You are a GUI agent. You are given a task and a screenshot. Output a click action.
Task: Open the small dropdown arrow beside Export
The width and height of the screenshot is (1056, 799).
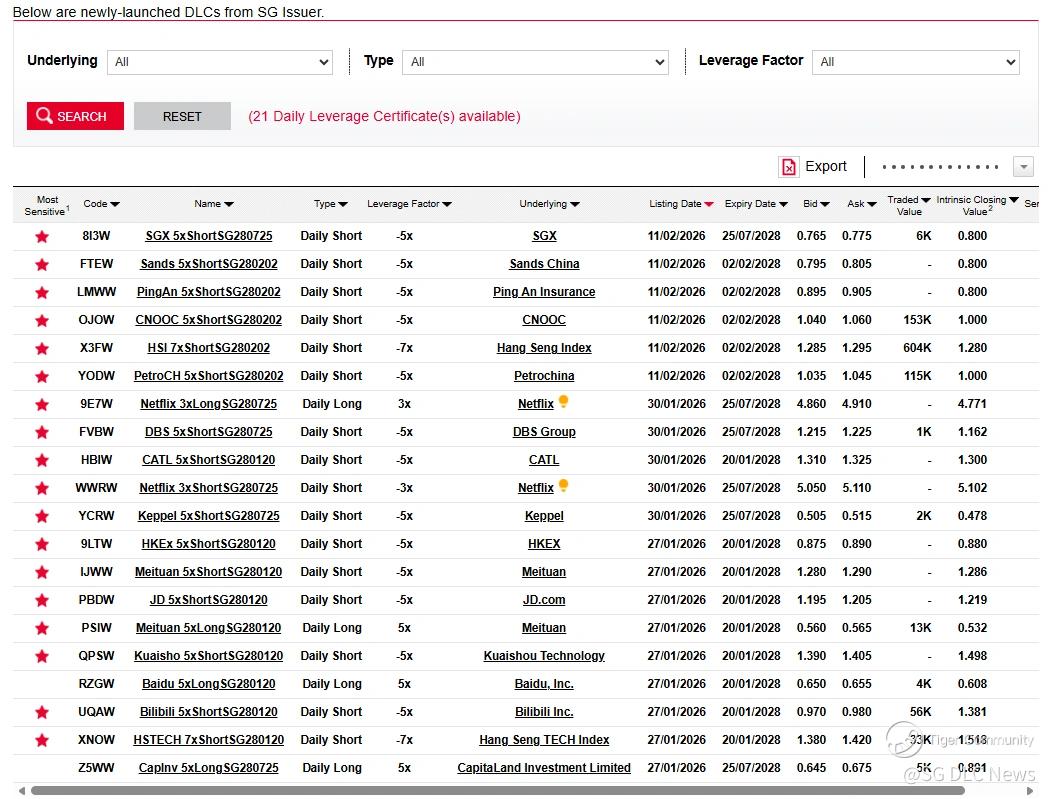point(1023,167)
